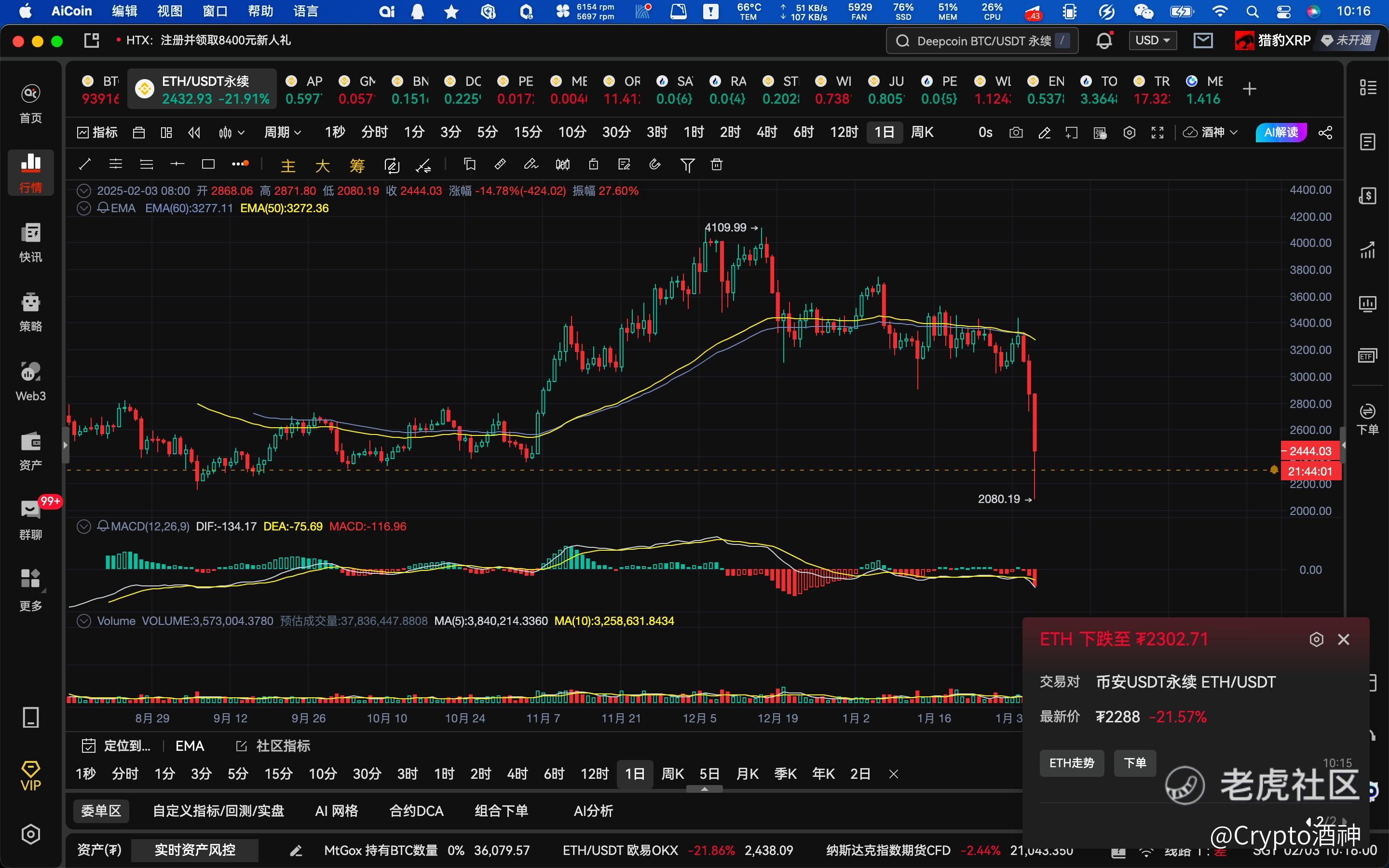Click the AI解读 button
The image size is (1389, 868).
tap(1280, 133)
